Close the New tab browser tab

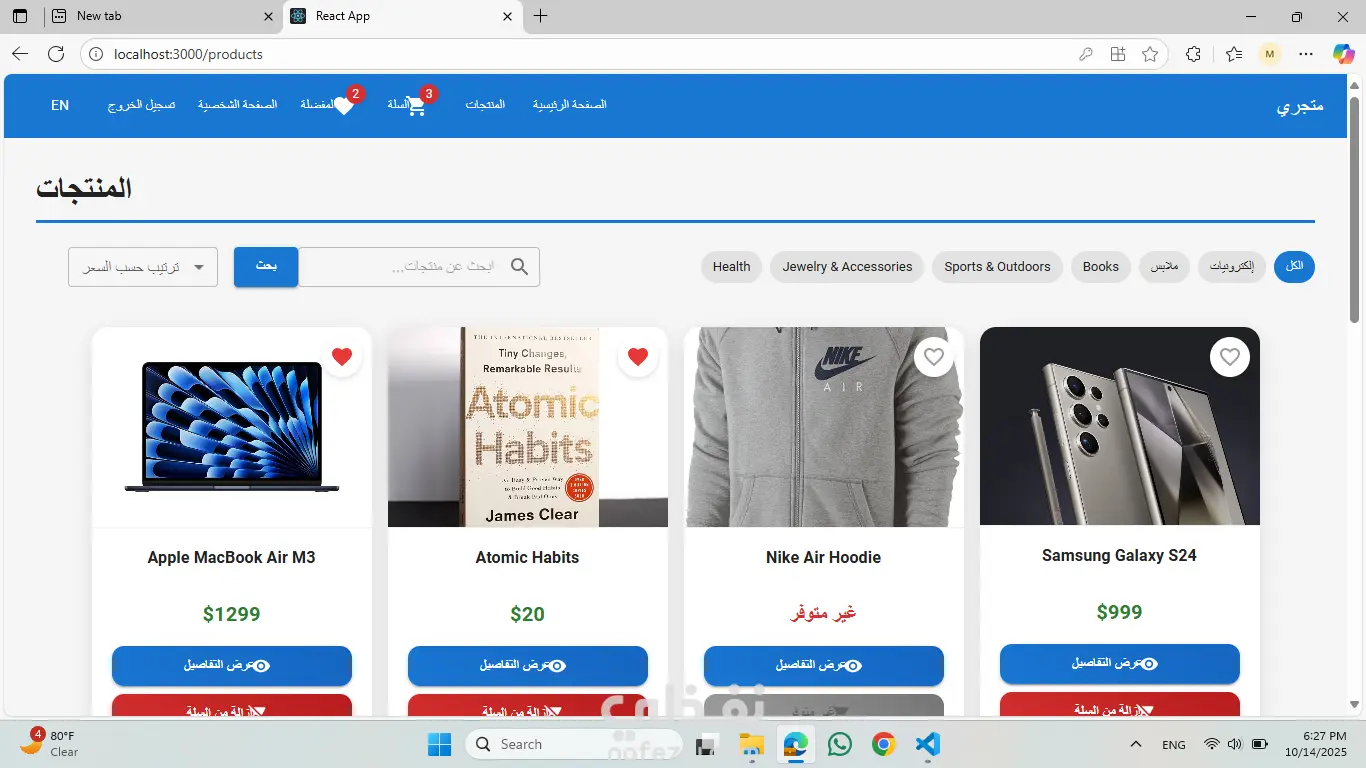[268, 16]
